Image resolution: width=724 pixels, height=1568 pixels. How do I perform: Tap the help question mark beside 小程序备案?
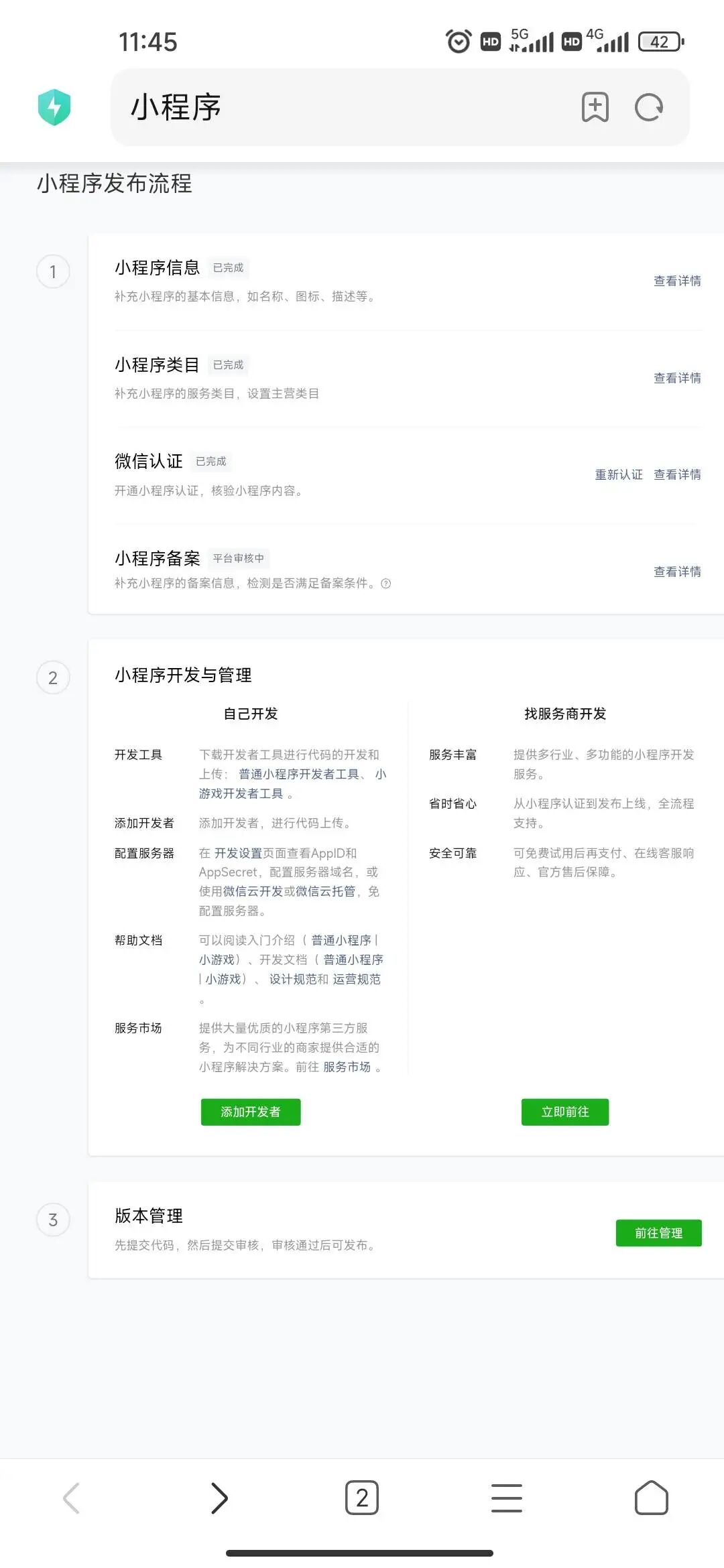tap(386, 584)
